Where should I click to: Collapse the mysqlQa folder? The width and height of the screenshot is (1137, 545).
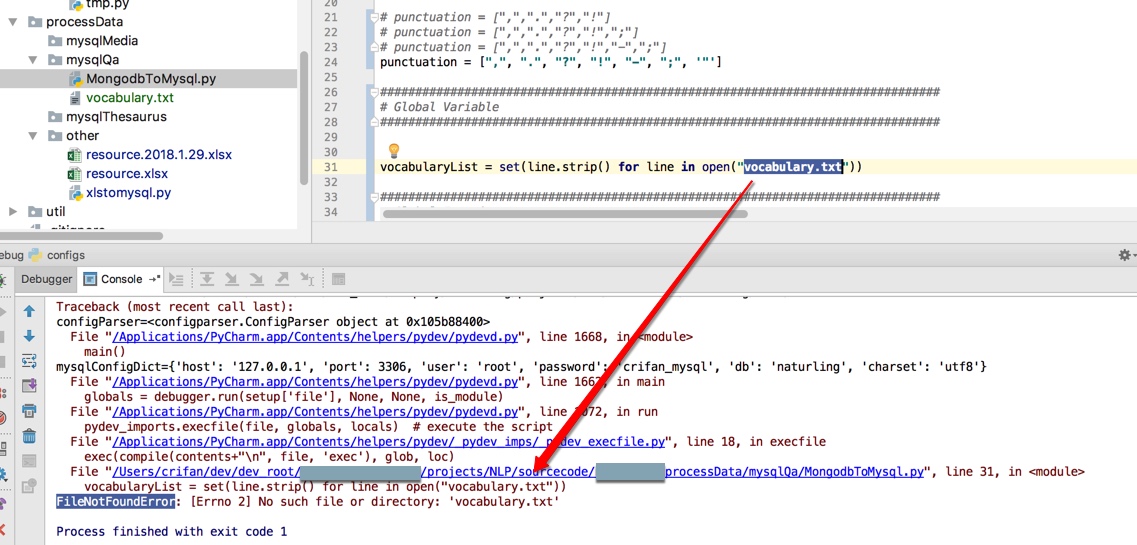coord(33,59)
